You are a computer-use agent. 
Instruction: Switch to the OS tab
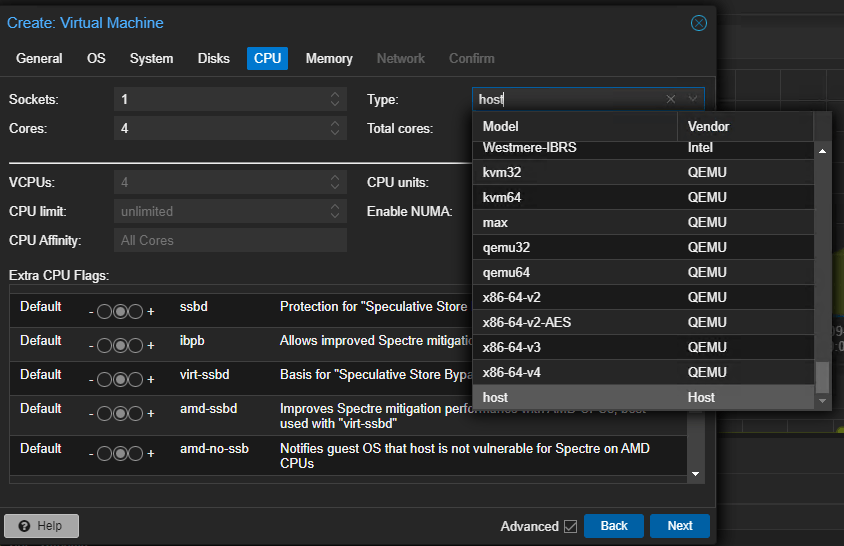96,58
